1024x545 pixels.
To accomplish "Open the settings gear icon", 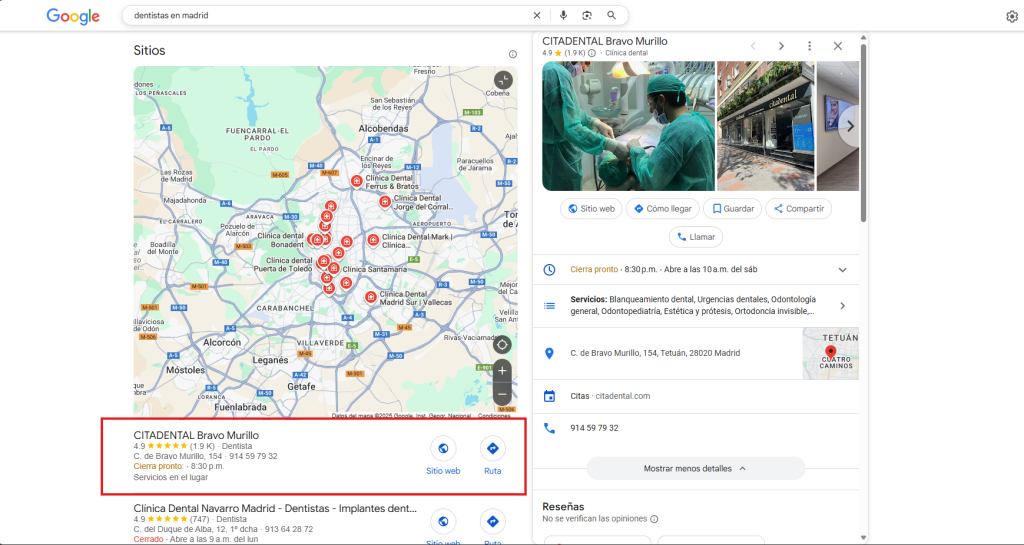I will pyautogui.click(x=1012, y=16).
